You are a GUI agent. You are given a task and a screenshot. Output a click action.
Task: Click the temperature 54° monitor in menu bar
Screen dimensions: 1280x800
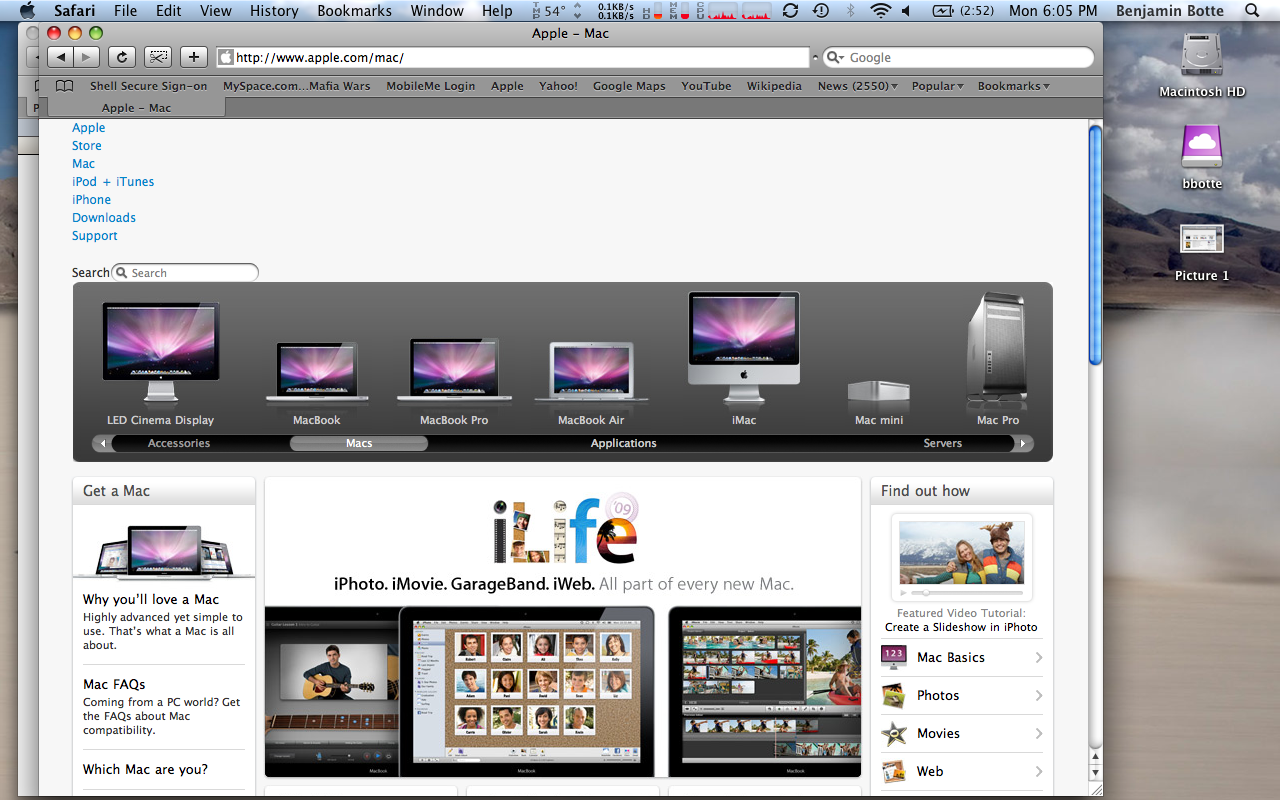pos(549,11)
